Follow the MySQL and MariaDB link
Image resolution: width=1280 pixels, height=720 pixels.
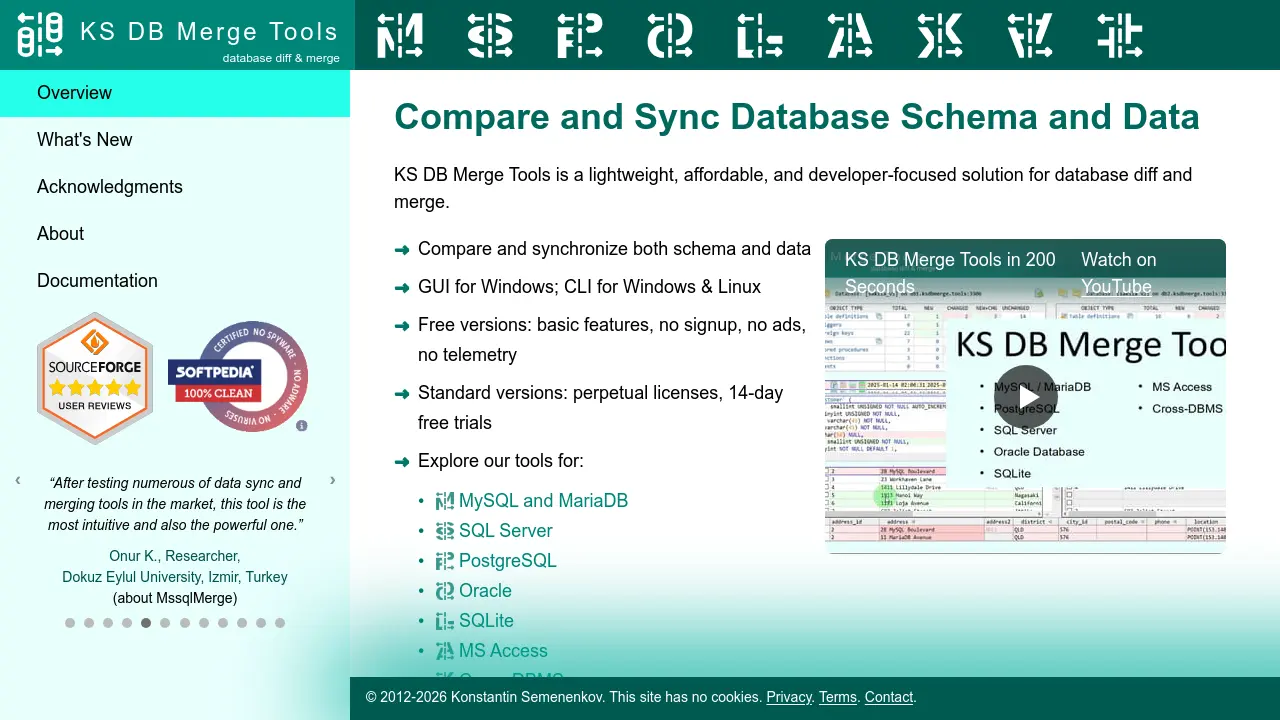point(543,501)
